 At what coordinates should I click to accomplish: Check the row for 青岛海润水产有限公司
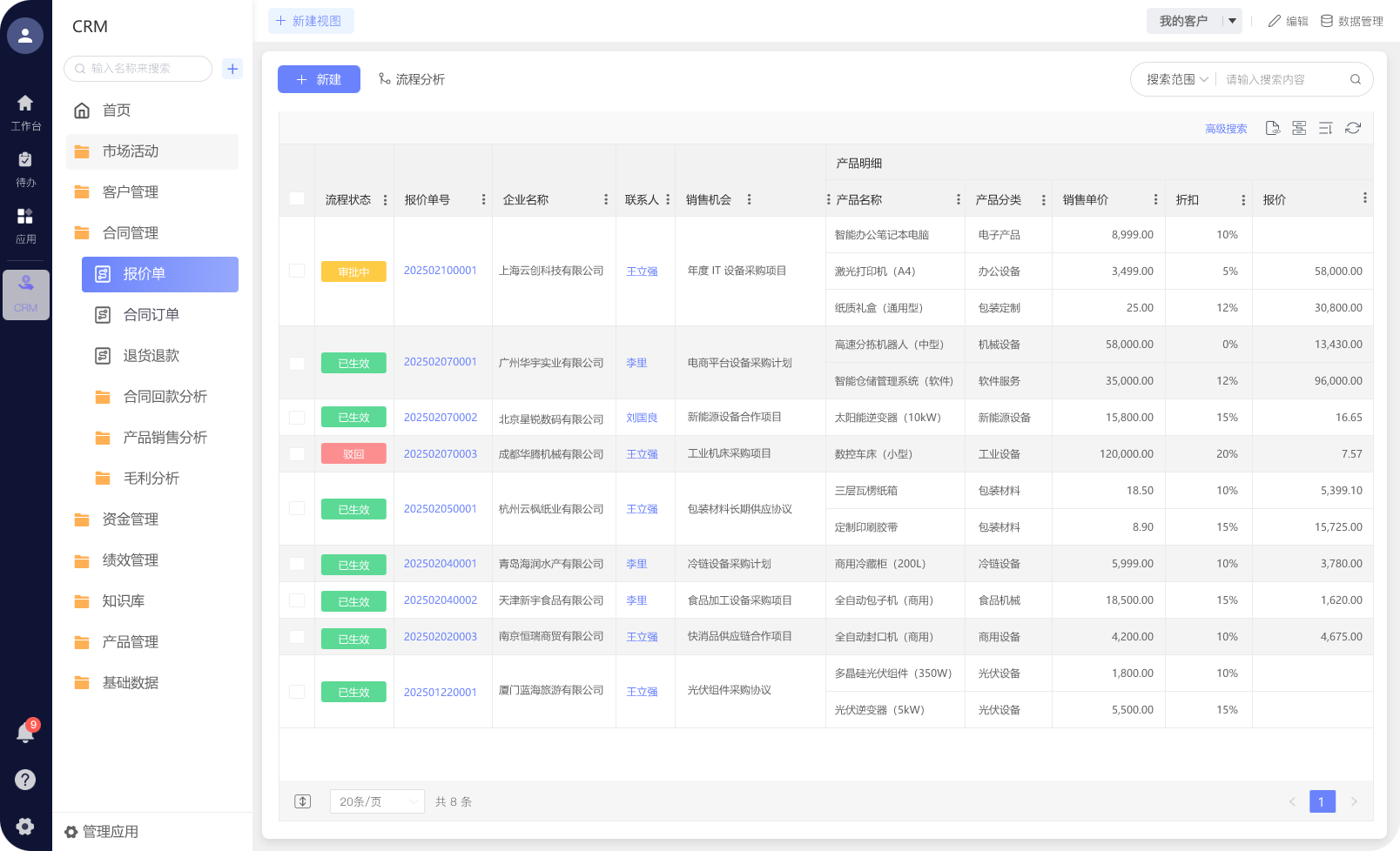pyautogui.click(x=297, y=564)
